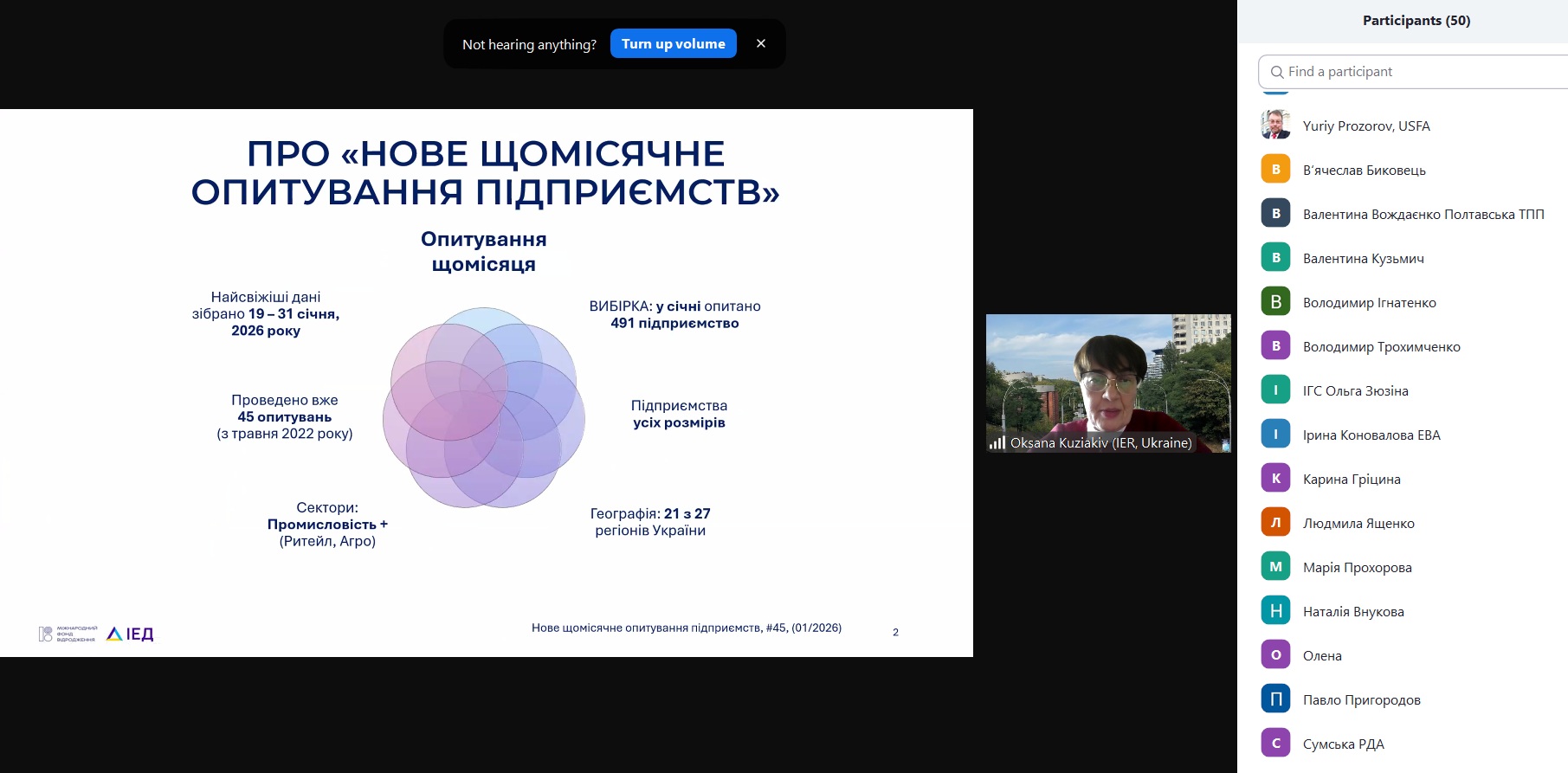Click the Participants (50) panel header
Image resolution: width=1568 pixels, height=773 pixels.
coord(1416,21)
